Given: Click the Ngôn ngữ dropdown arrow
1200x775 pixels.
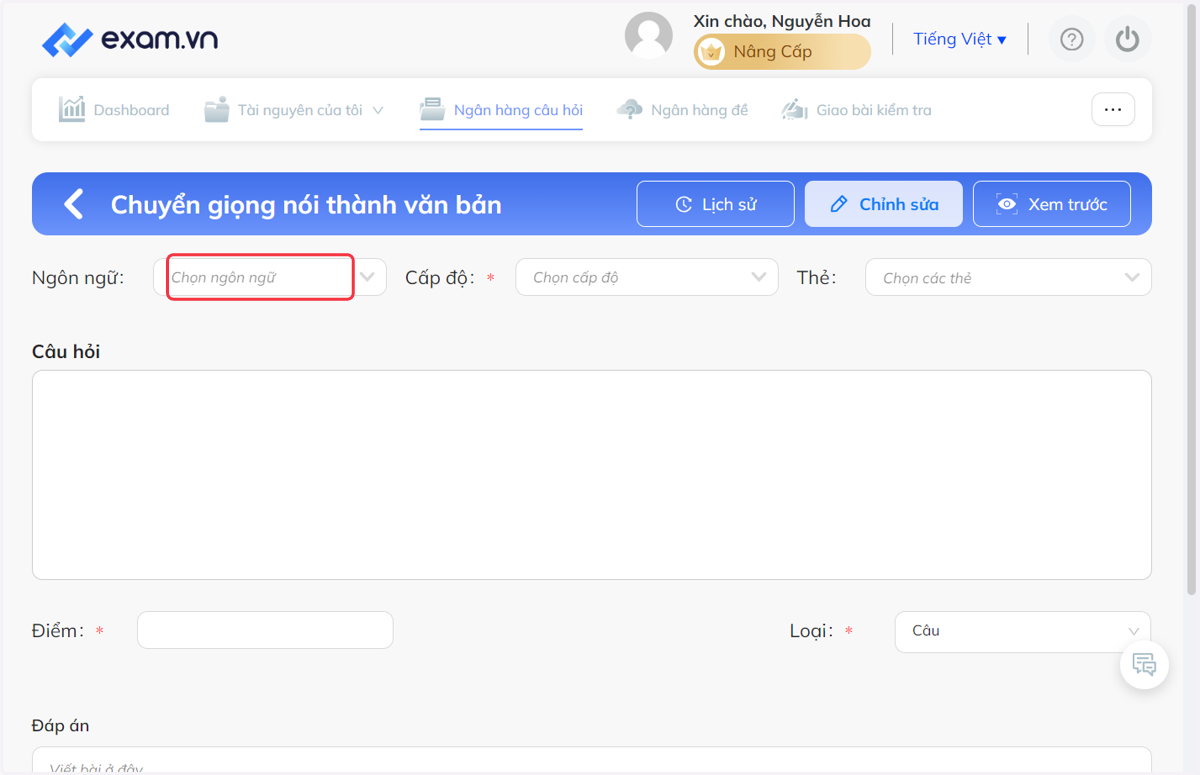Looking at the screenshot, I should [368, 277].
